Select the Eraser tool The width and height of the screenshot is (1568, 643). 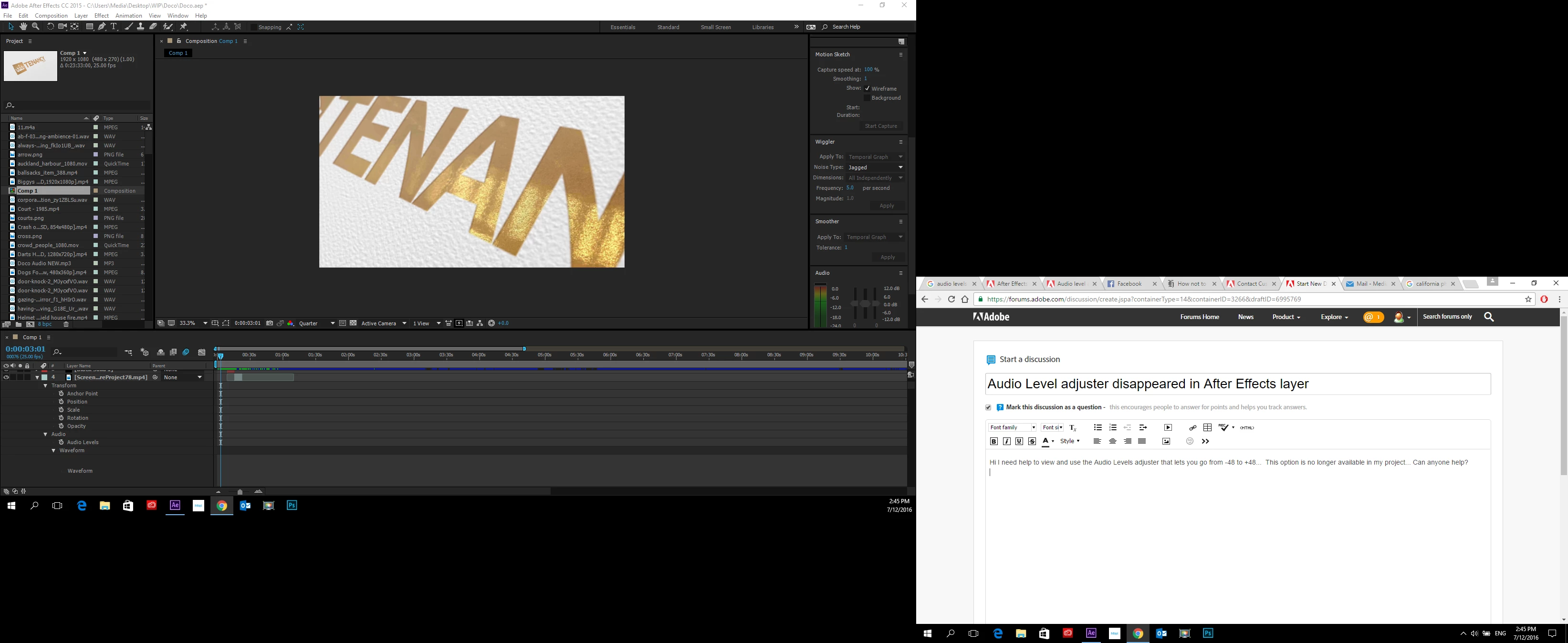click(x=153, y=27)
